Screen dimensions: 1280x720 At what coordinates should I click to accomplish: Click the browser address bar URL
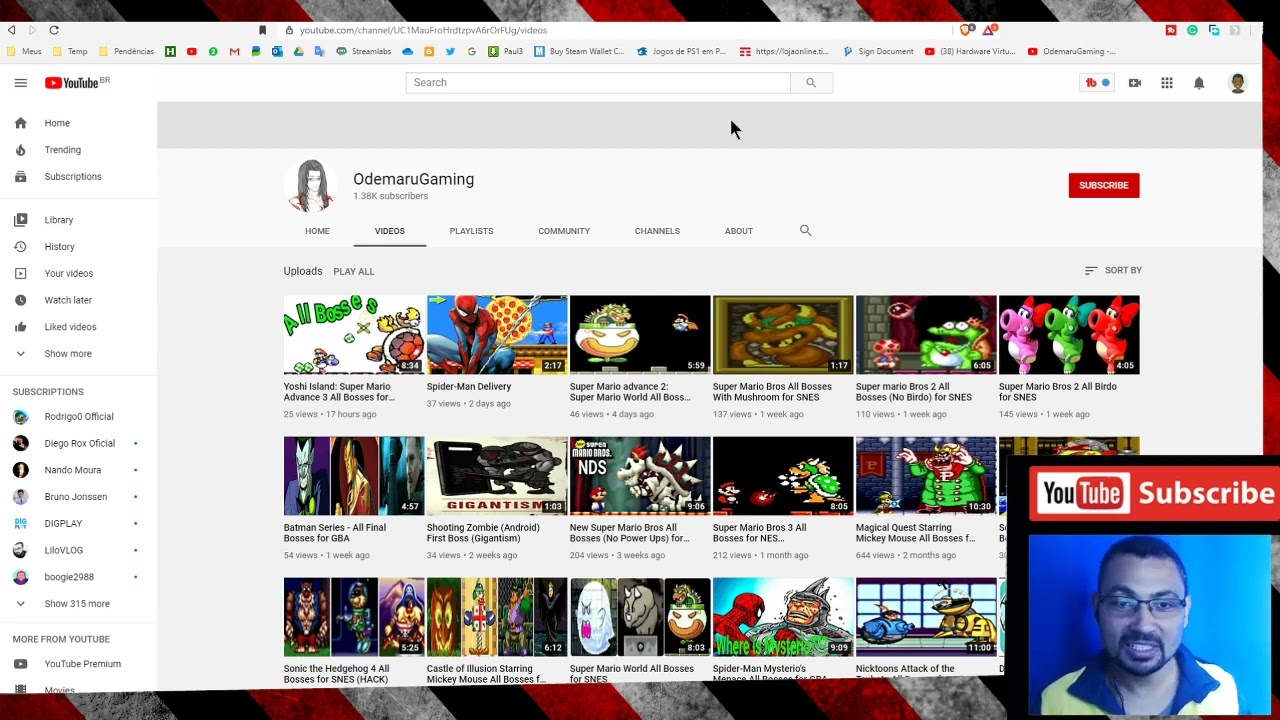pyautogui.click(x=424, y=30)
